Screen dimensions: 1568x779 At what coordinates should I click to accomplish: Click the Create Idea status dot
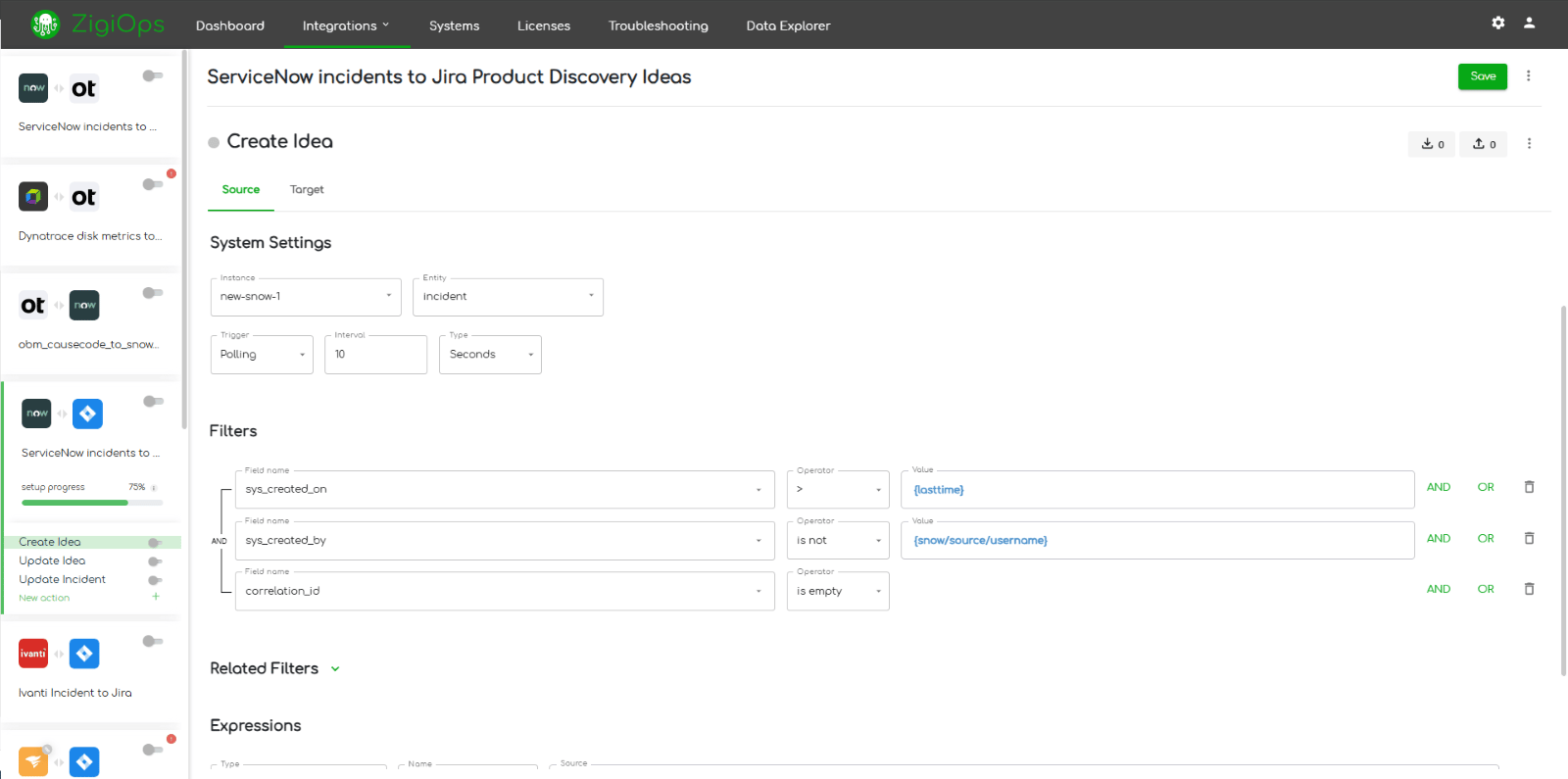tap(214, 143)
